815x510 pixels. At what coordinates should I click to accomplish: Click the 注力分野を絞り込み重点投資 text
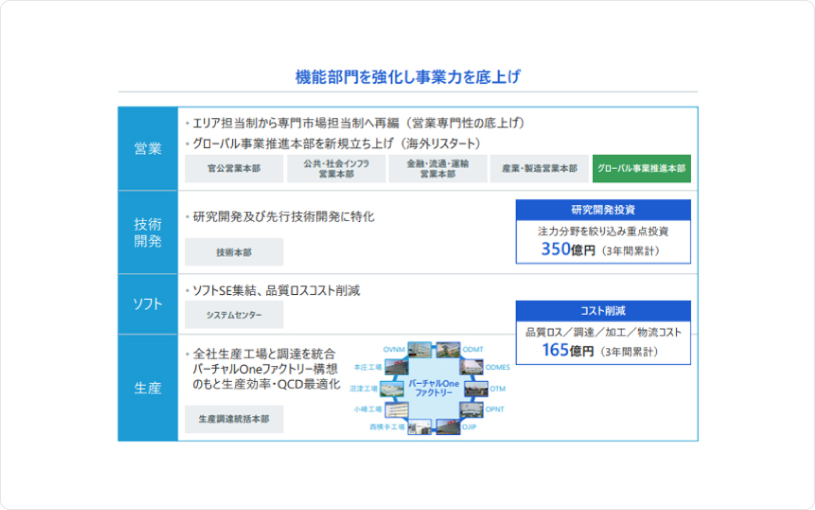[x=603, y=231]
